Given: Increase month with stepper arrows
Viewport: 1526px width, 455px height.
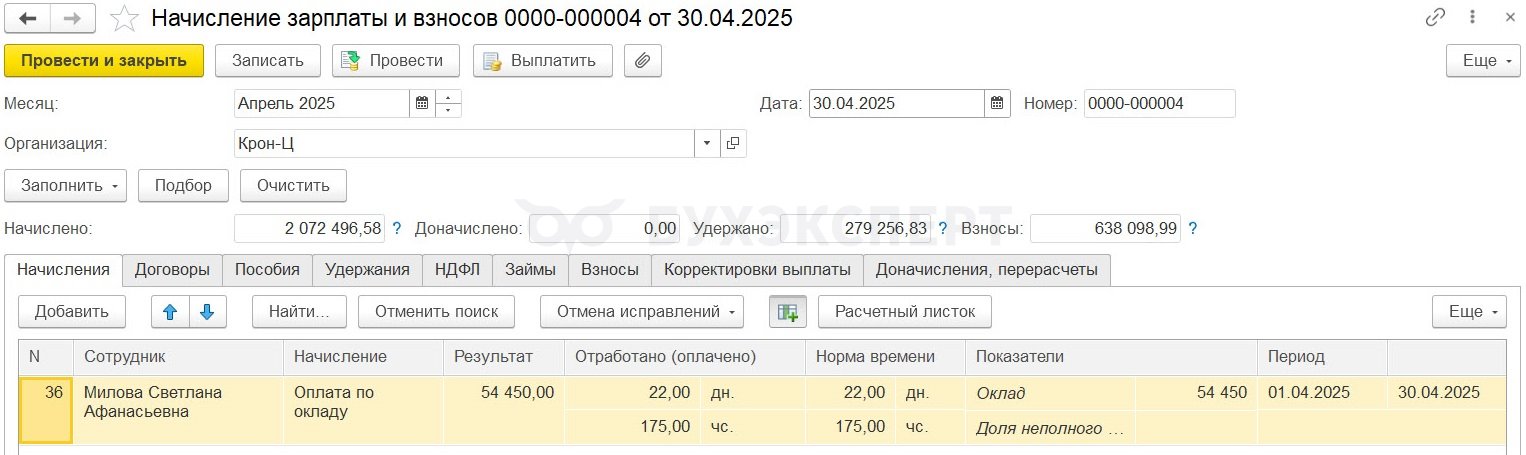Looking at the screenshot, I should [448, 97].
